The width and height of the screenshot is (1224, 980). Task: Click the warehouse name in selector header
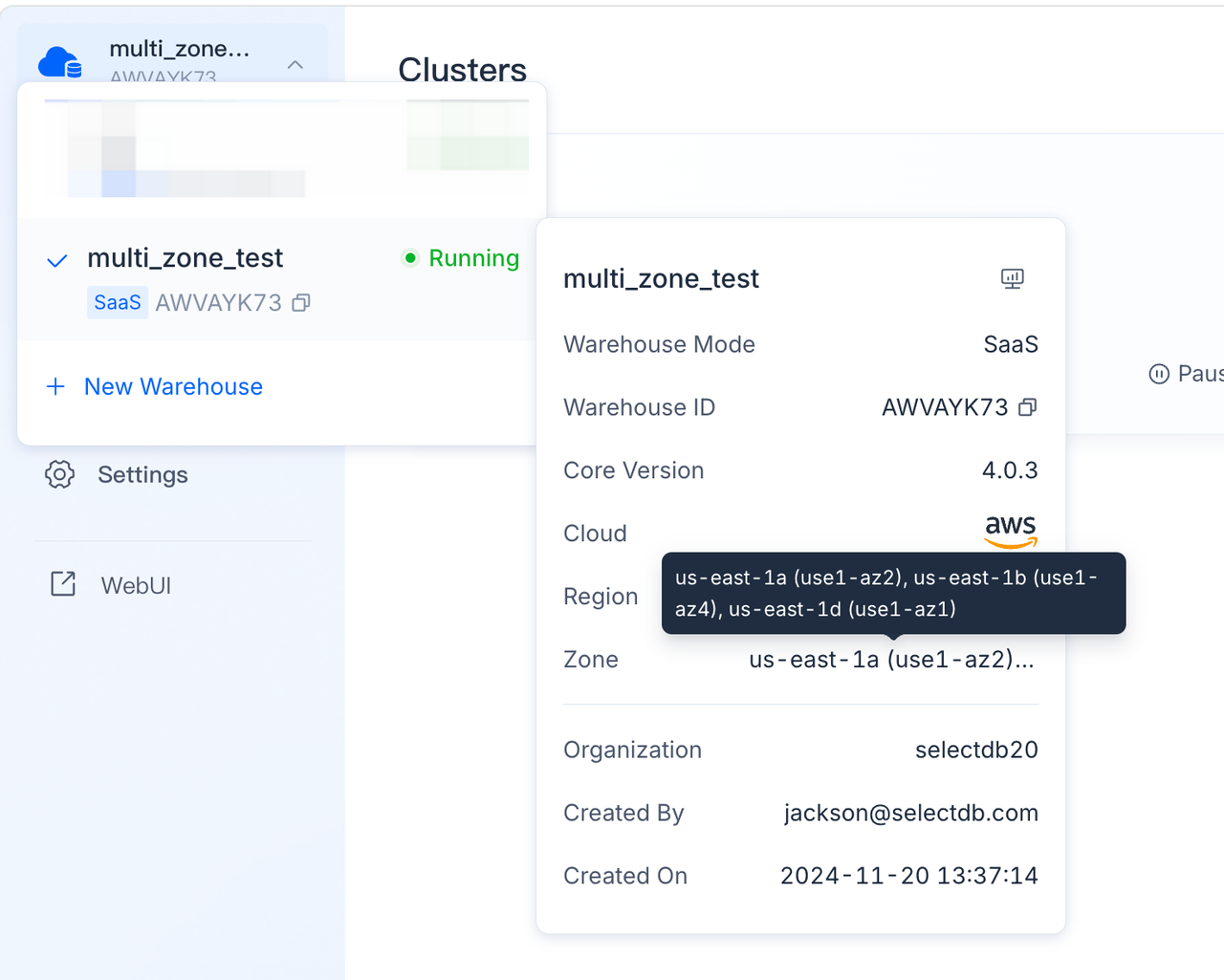point(179,49)
